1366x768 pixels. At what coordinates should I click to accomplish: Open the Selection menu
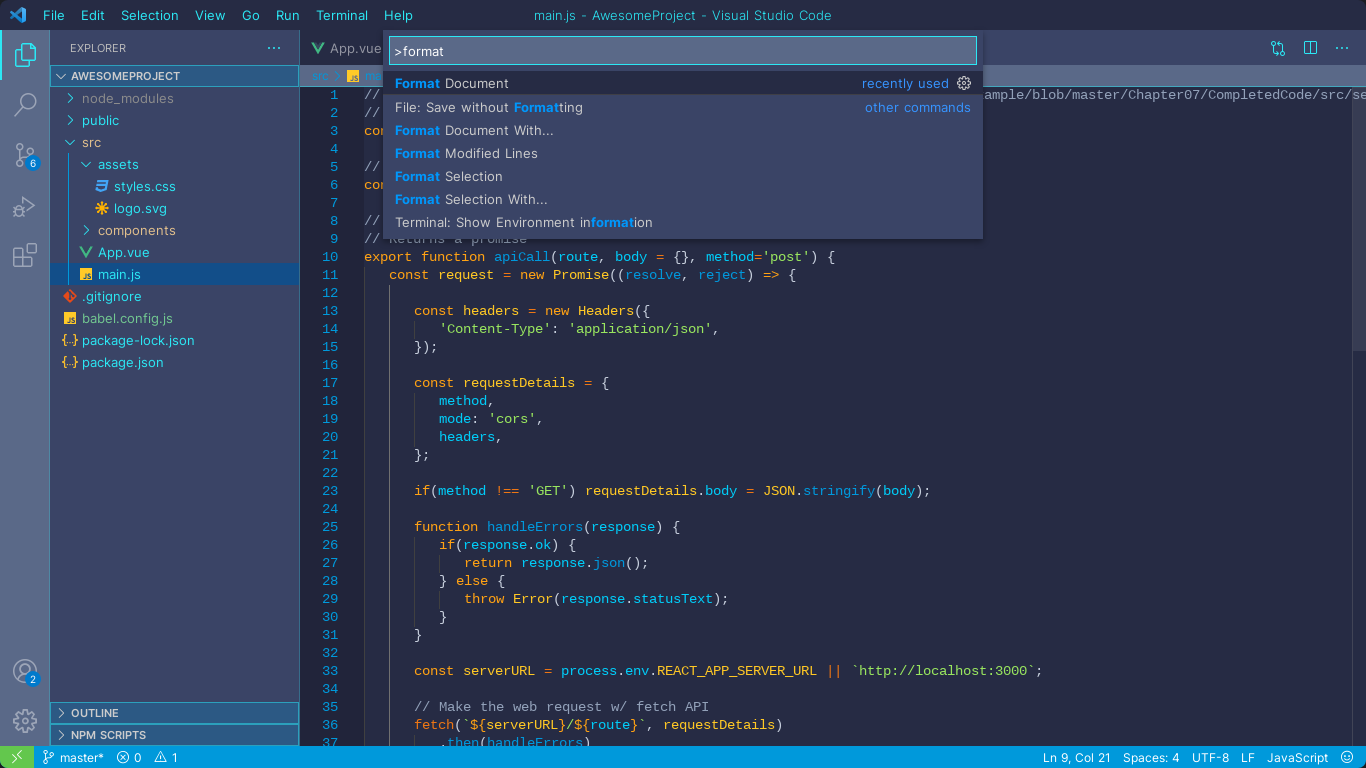pos(150,15)
